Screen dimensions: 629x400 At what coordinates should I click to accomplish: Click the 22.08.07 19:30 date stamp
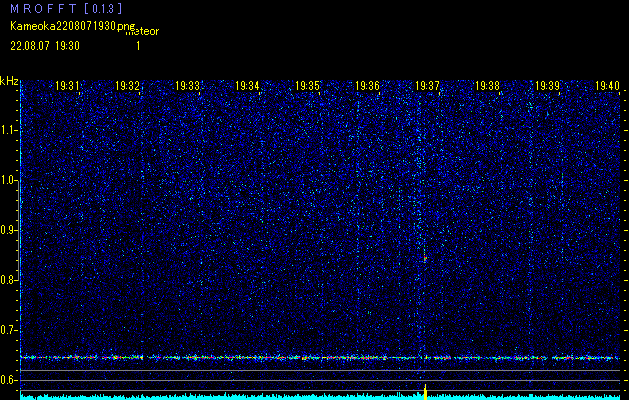click(x=45, y=46)
